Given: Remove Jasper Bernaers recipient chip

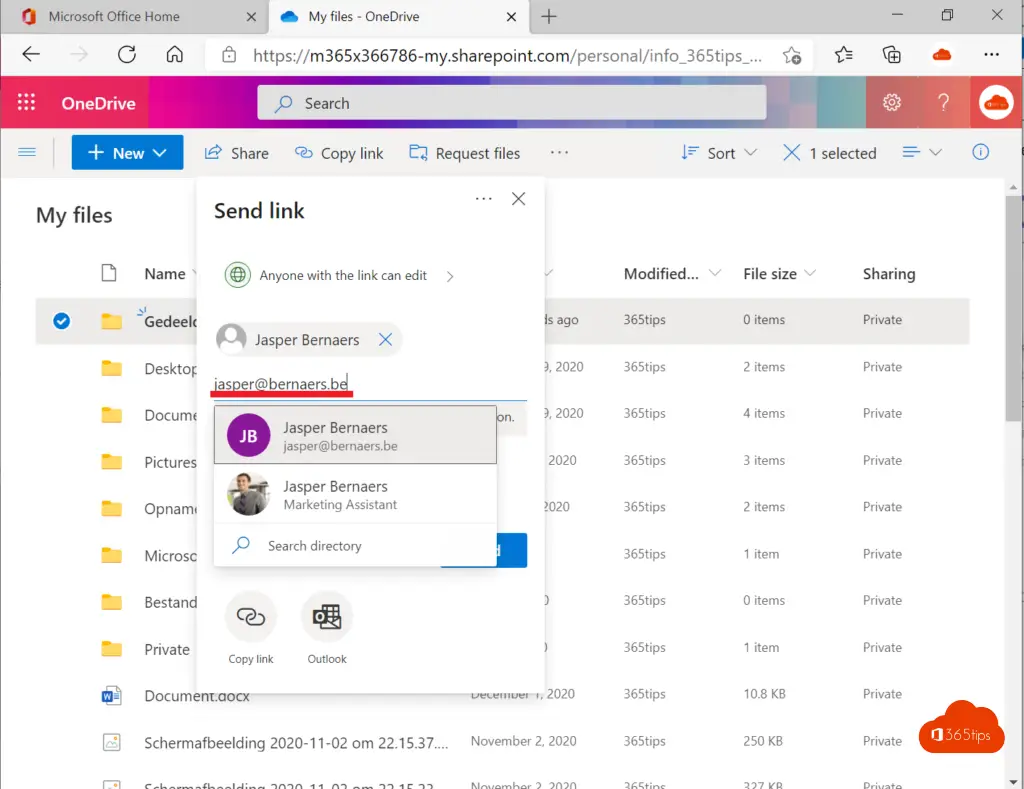Looking at the screenshot, I should 385,340.
